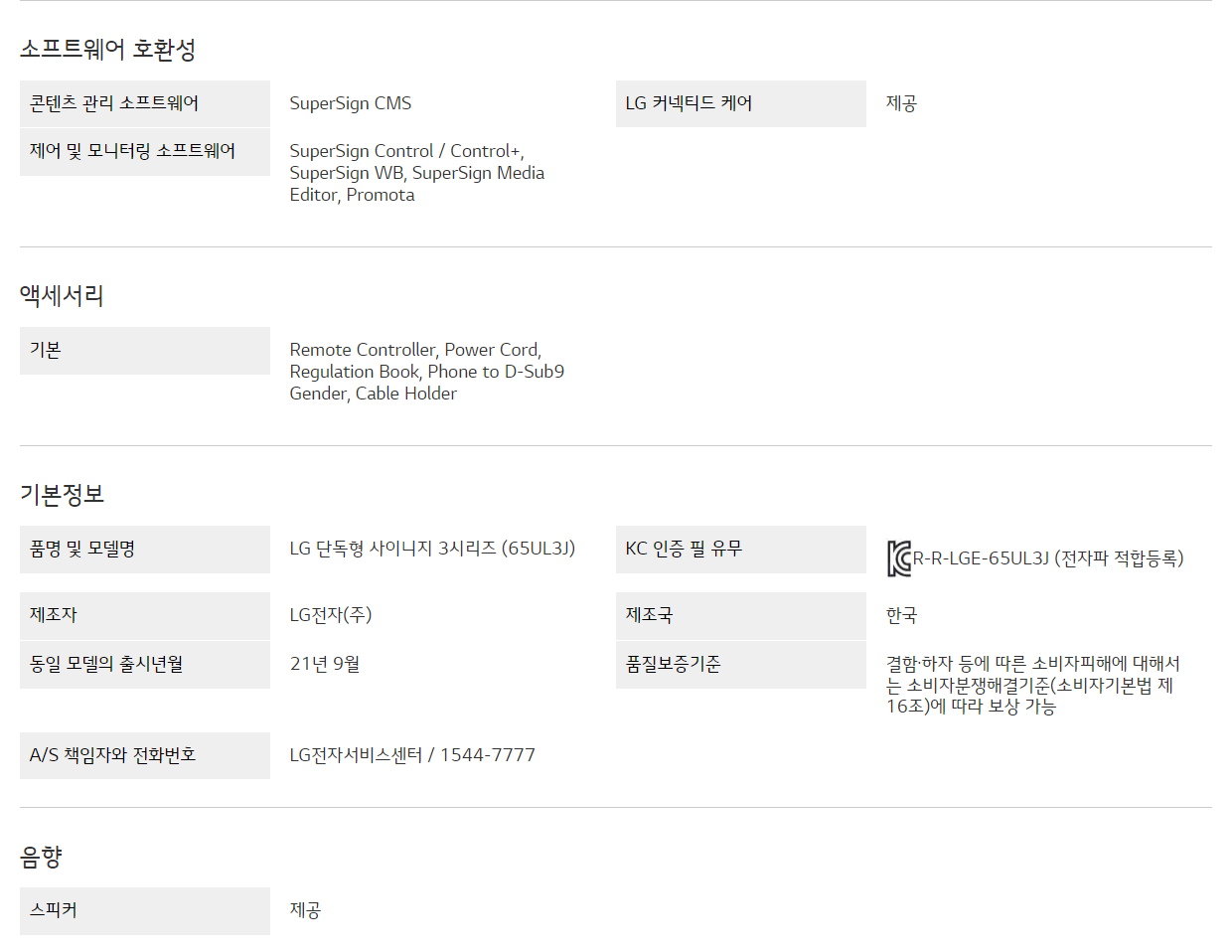Click the Remote Controller accessories description
This screenshot has height=952, width=1232.
click(x=426, y=372)
